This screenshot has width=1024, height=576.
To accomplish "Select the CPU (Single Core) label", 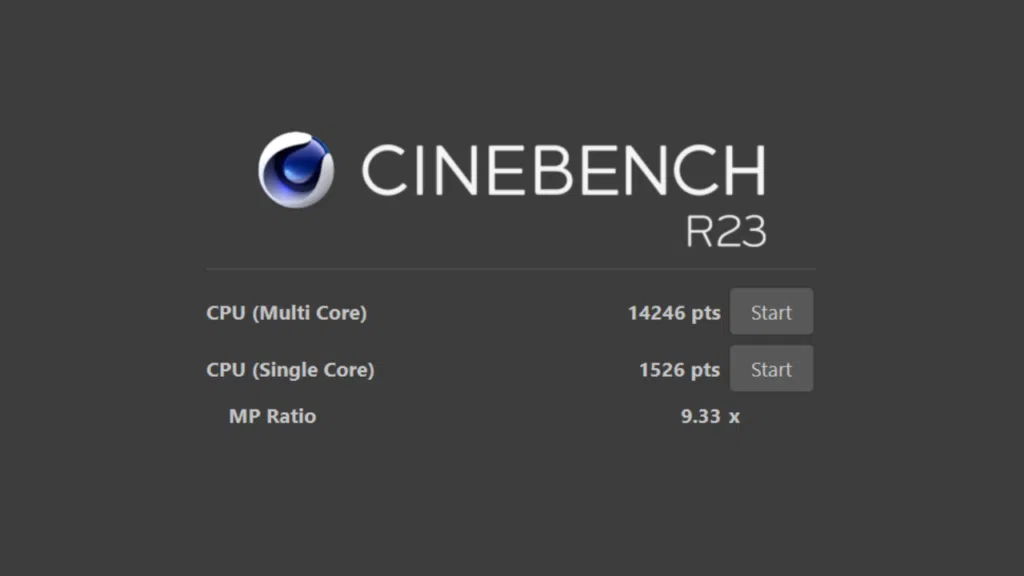I will [290, 370].
